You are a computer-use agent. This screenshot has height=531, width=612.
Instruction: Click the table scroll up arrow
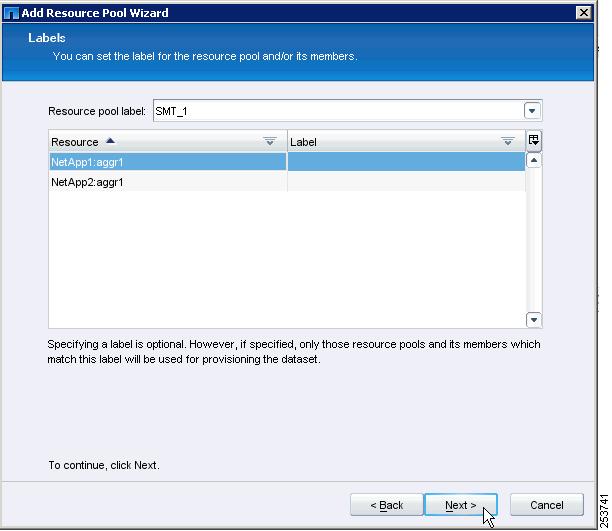coord(534,160)
